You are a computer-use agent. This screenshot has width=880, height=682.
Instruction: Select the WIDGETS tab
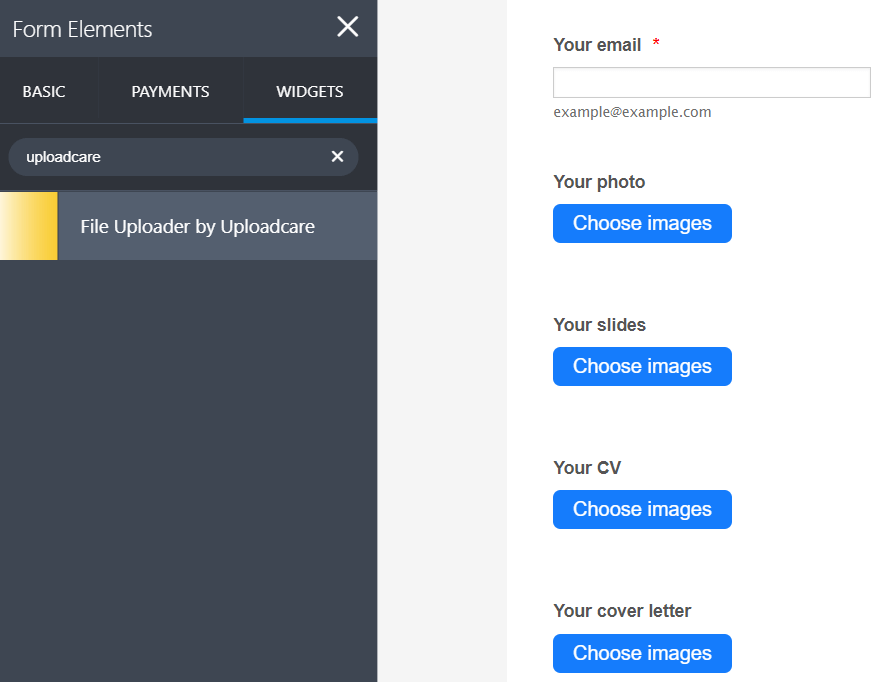pos(309,90)
